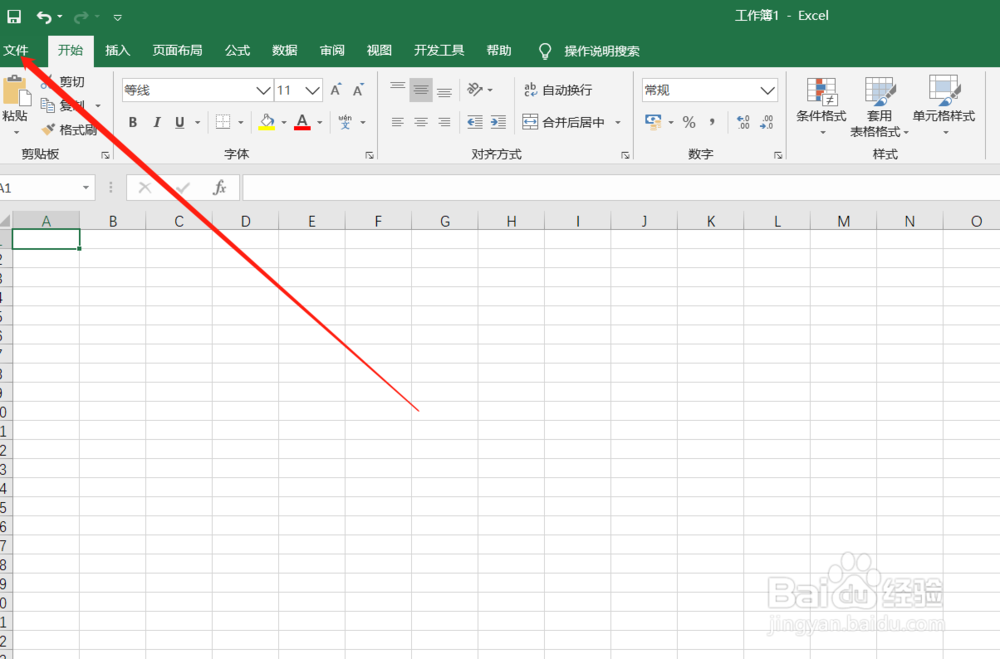1000x659 pixels.
Task: Open the 文件 menu
Action: coord(20,50)
